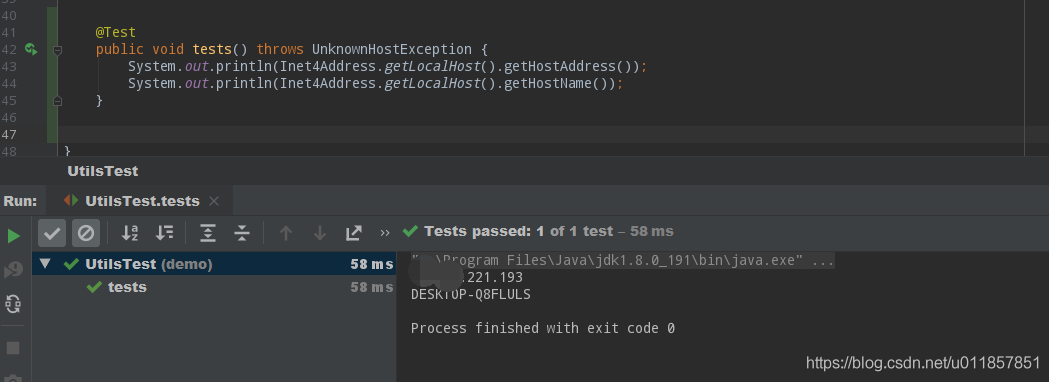Collapse the UtilsTest (demo) tree node

(x=45, y=264)
